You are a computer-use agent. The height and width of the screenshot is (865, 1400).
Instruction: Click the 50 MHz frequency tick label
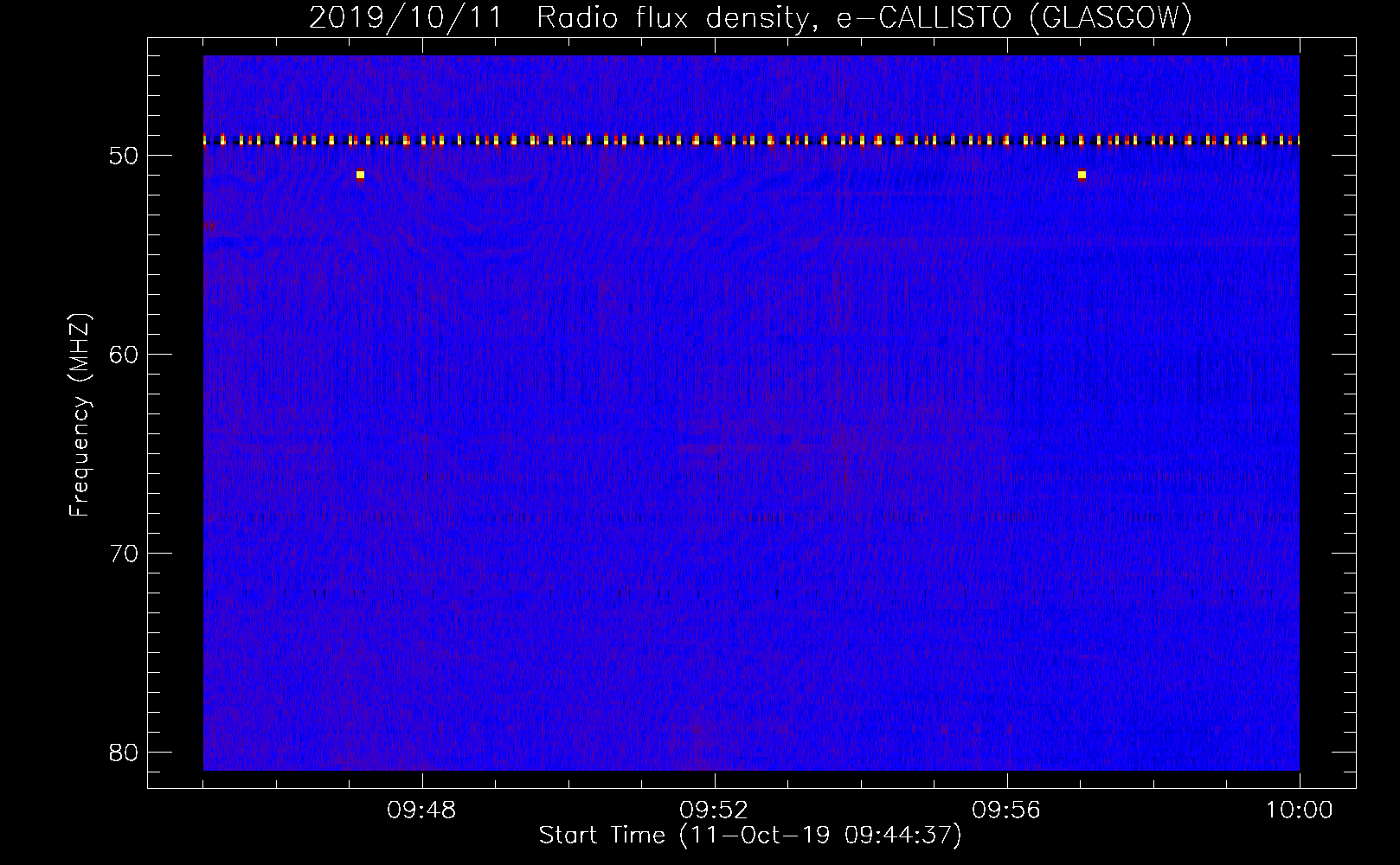(x=125, y=157)
